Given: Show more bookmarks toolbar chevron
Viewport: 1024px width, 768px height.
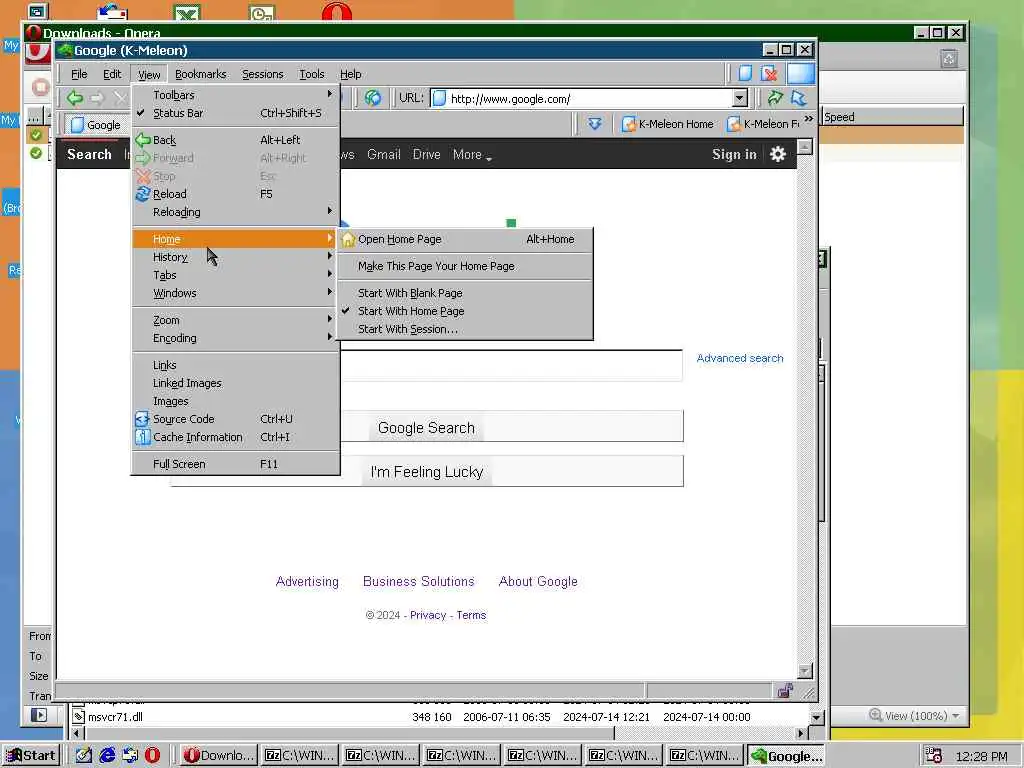Looking at the screenshot, I should pyautogui.click(x=808, y=119).
